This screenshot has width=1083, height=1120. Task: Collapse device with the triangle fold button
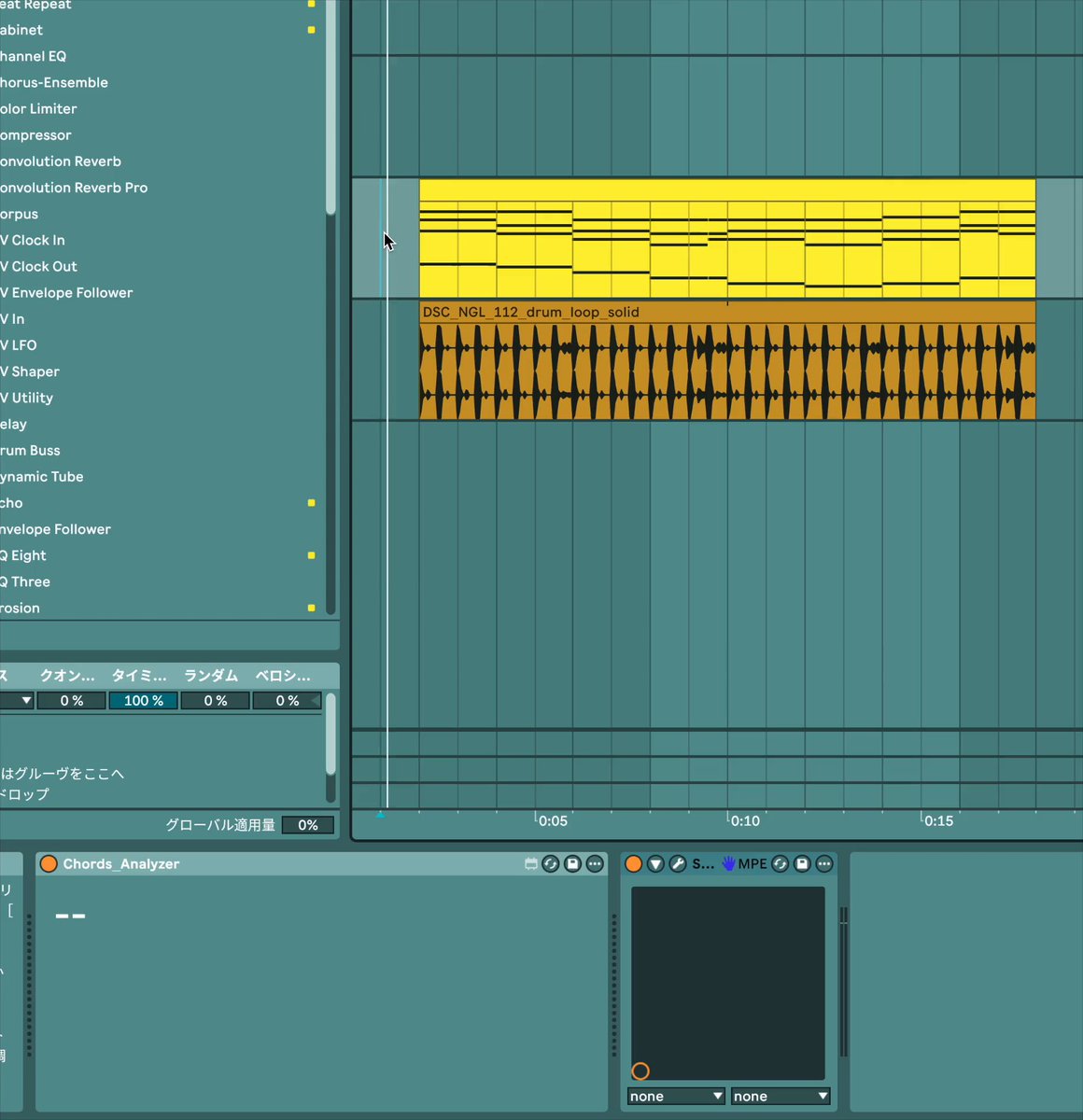(x=655, y=864)
